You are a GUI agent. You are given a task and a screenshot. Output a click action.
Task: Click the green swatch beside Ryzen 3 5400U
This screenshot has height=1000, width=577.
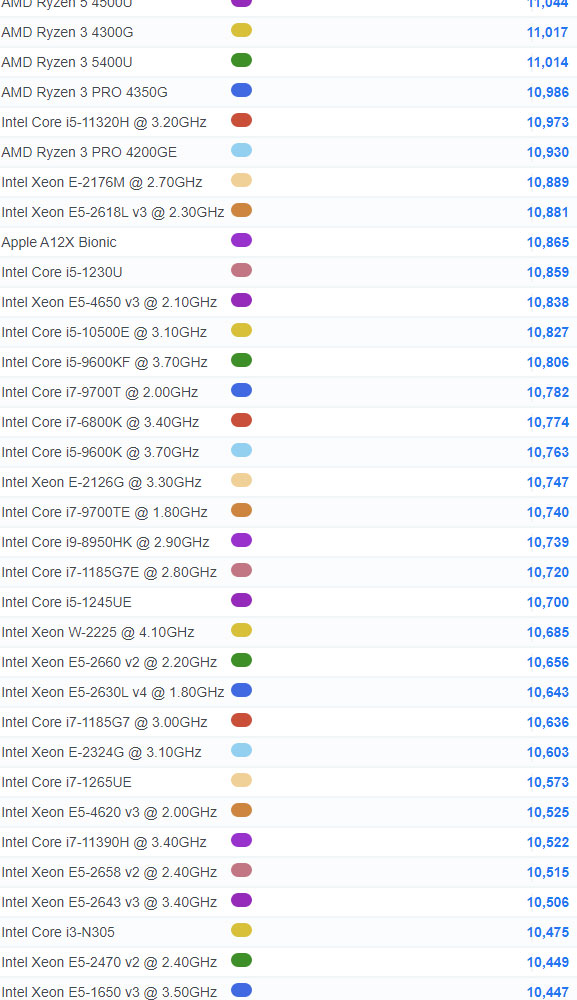[241, 61]
